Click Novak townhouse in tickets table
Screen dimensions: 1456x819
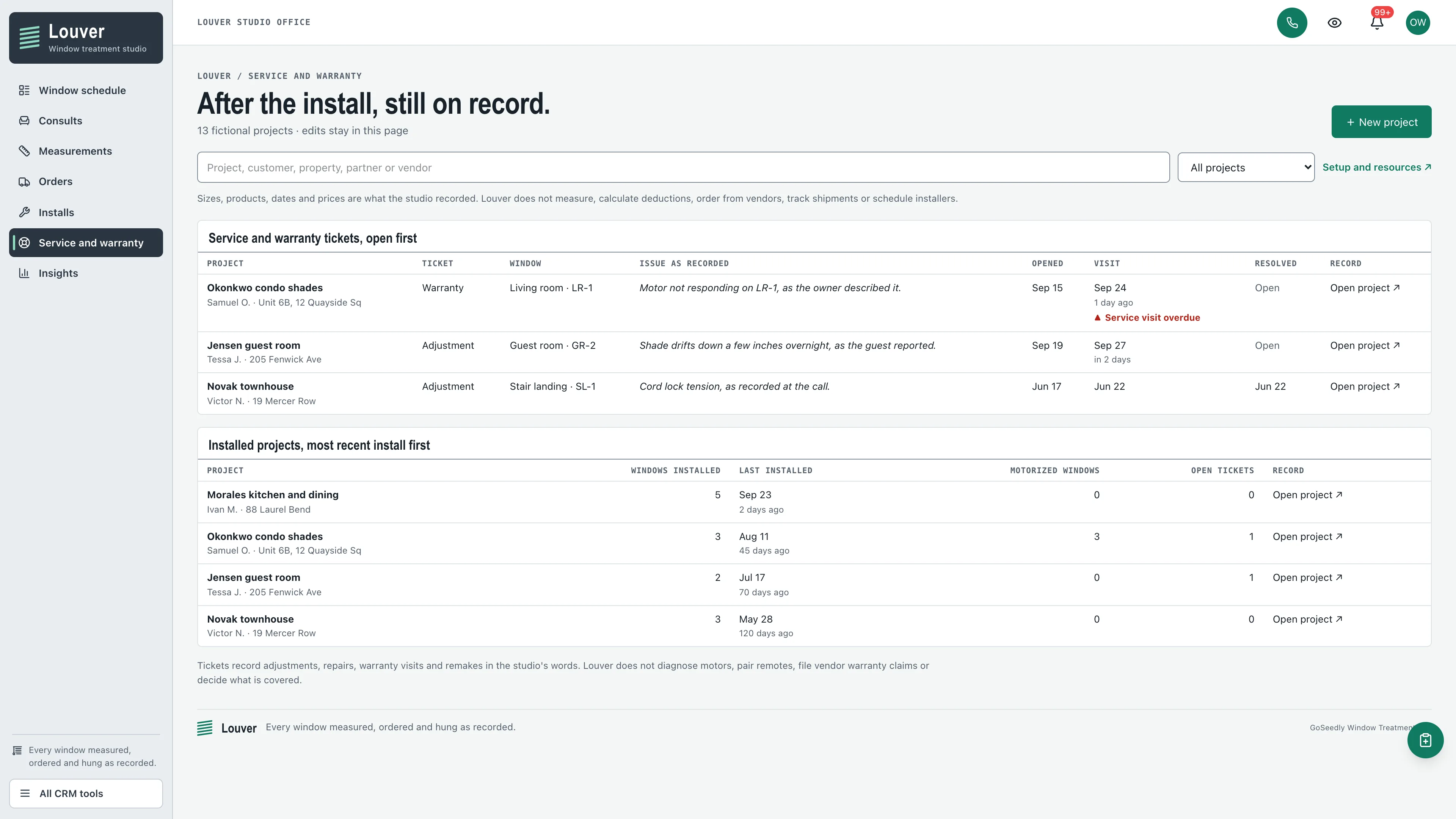250,386
